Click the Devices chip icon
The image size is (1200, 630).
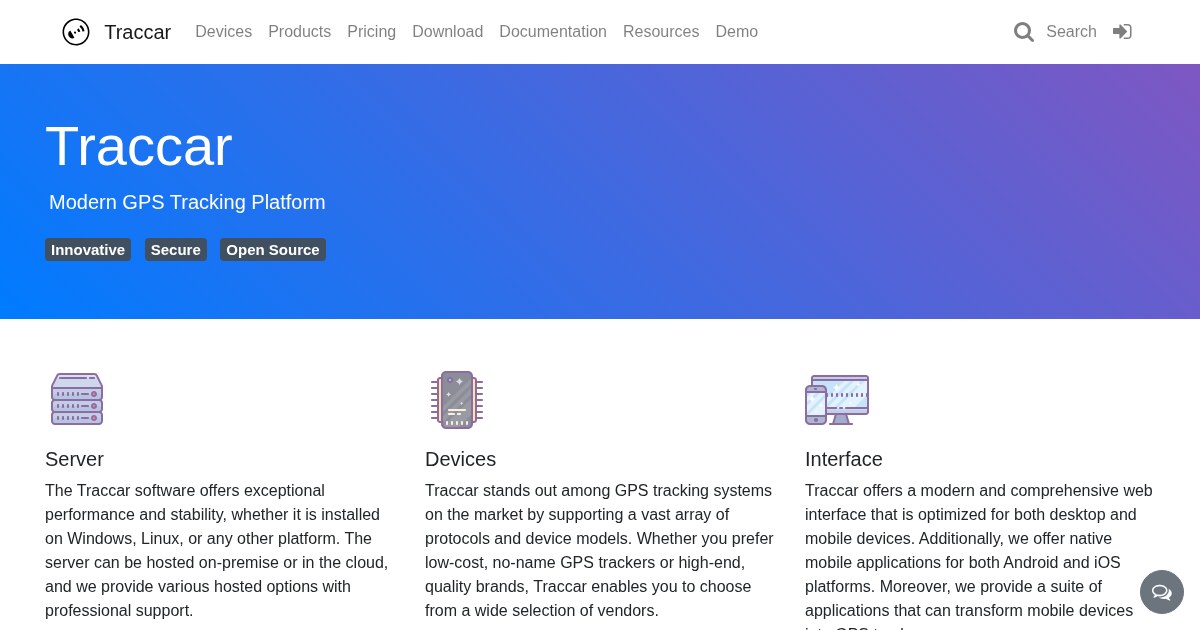[x=457, y=400]
